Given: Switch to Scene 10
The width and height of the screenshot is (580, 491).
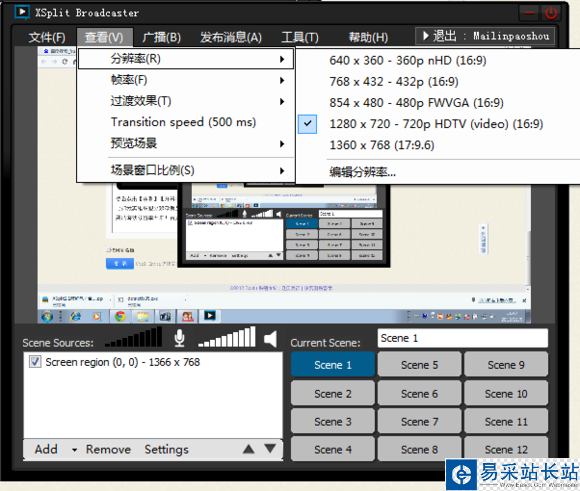Looking at the screenshot, I should 506,393.
